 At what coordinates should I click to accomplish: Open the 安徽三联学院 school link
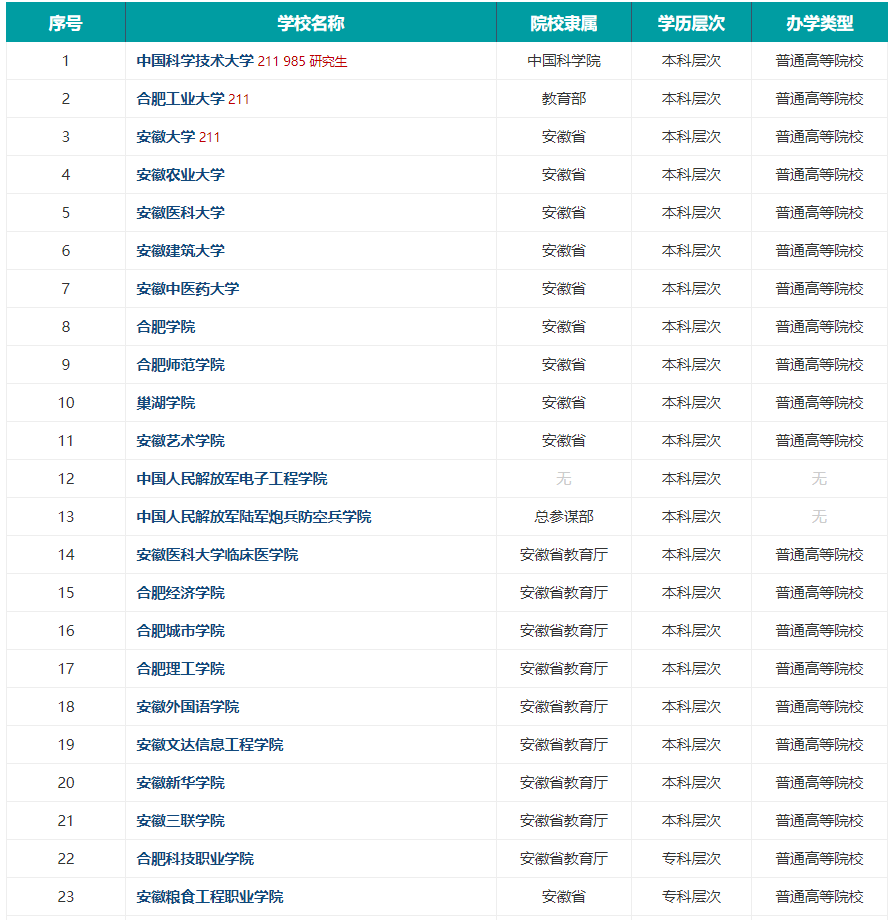pos(180,821)
